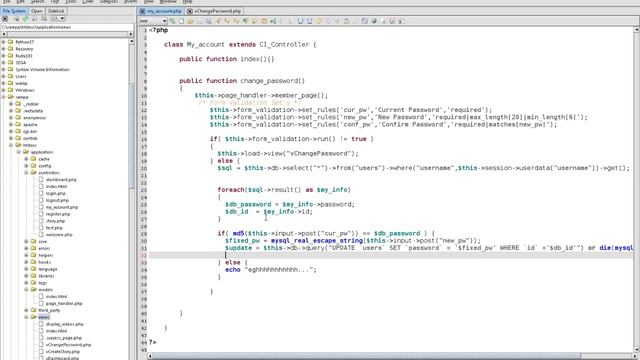Select the wamp folder
Screen dimensions: 640x360
click(21, 83)
